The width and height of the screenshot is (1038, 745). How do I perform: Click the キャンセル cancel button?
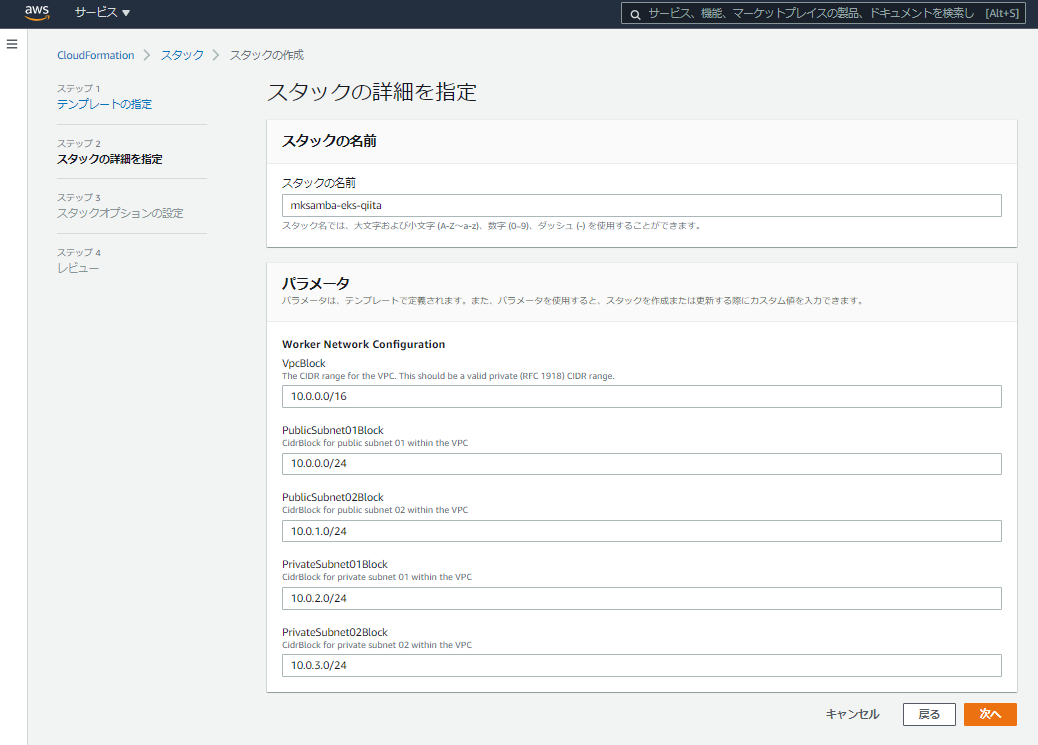click(x=852, y=715)
